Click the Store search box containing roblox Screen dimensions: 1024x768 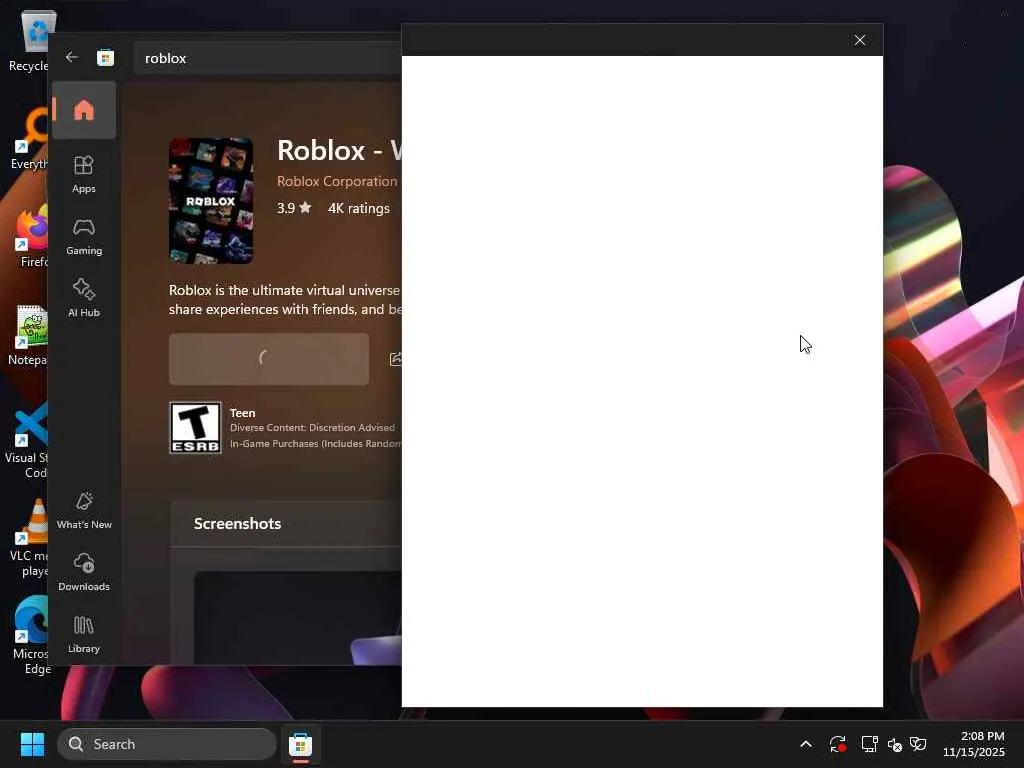[x=268, y=58]
